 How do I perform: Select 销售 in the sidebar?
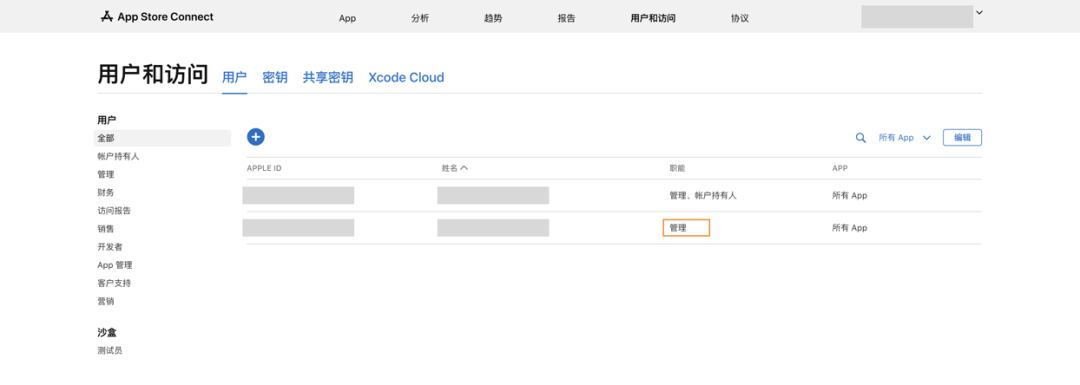[x=106, y=228]
